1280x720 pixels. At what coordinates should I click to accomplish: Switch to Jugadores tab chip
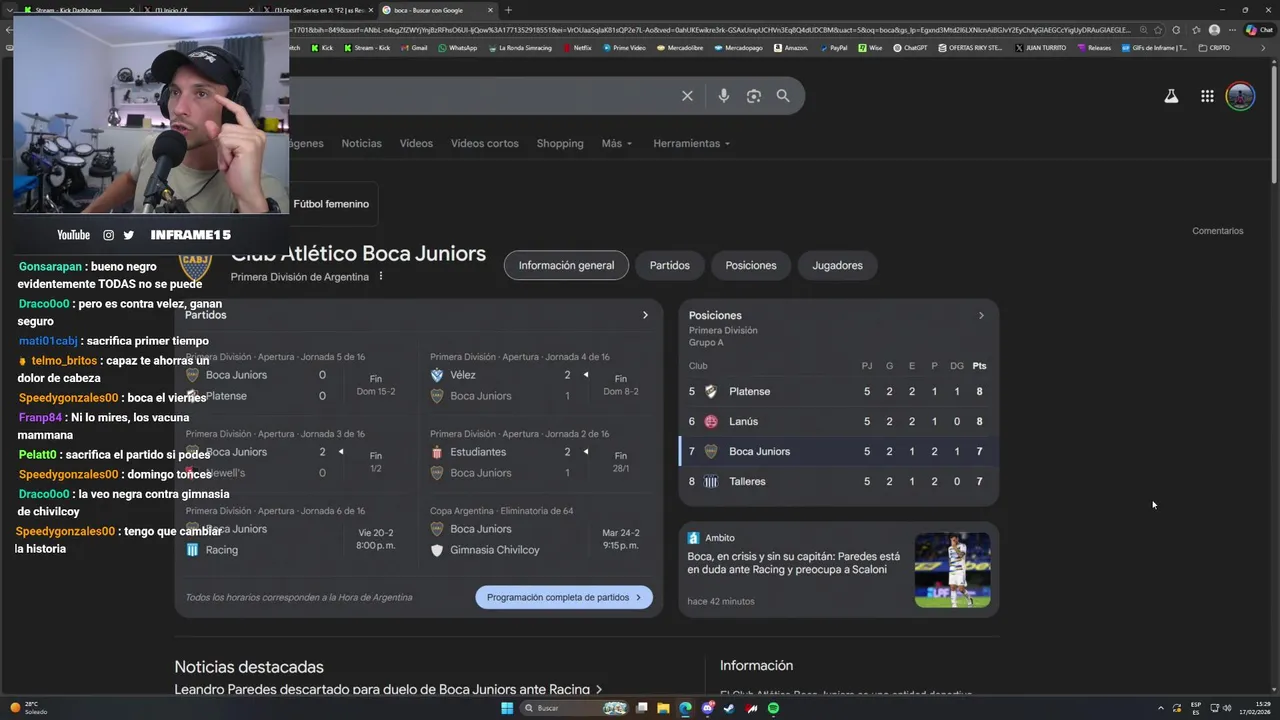tap(837, 265)
